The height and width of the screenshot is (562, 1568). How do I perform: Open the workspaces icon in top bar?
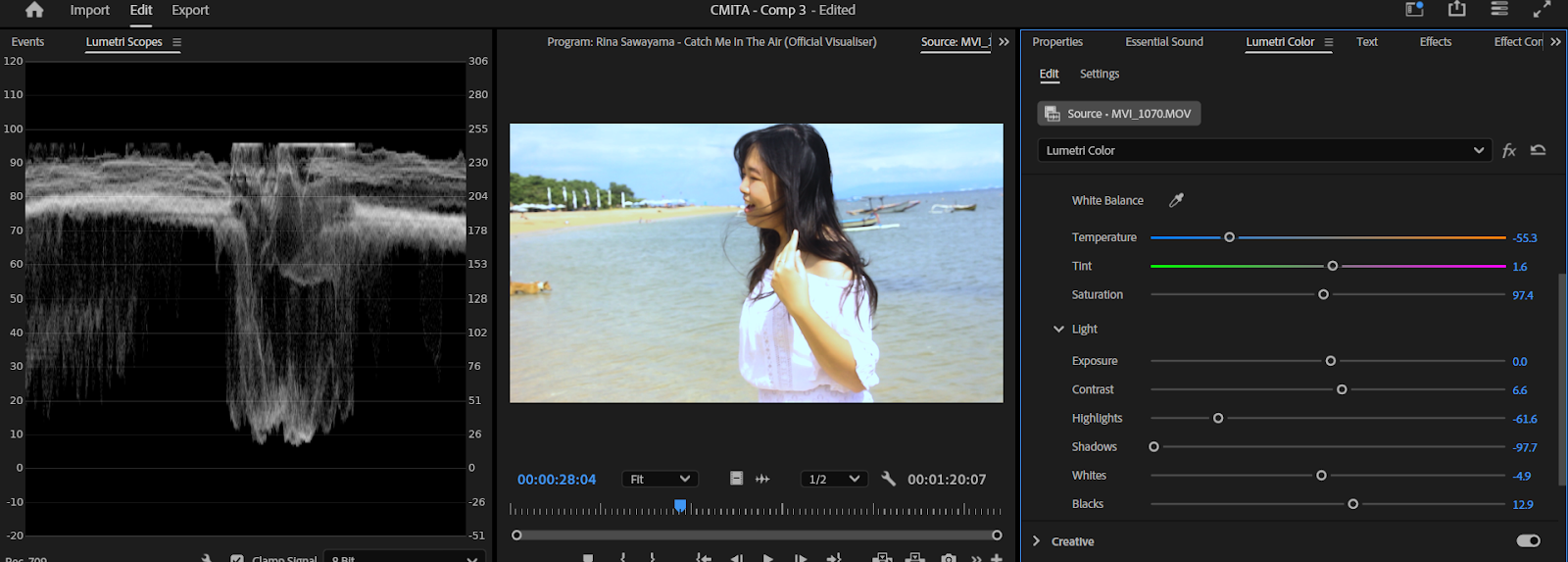(1414, 9)
